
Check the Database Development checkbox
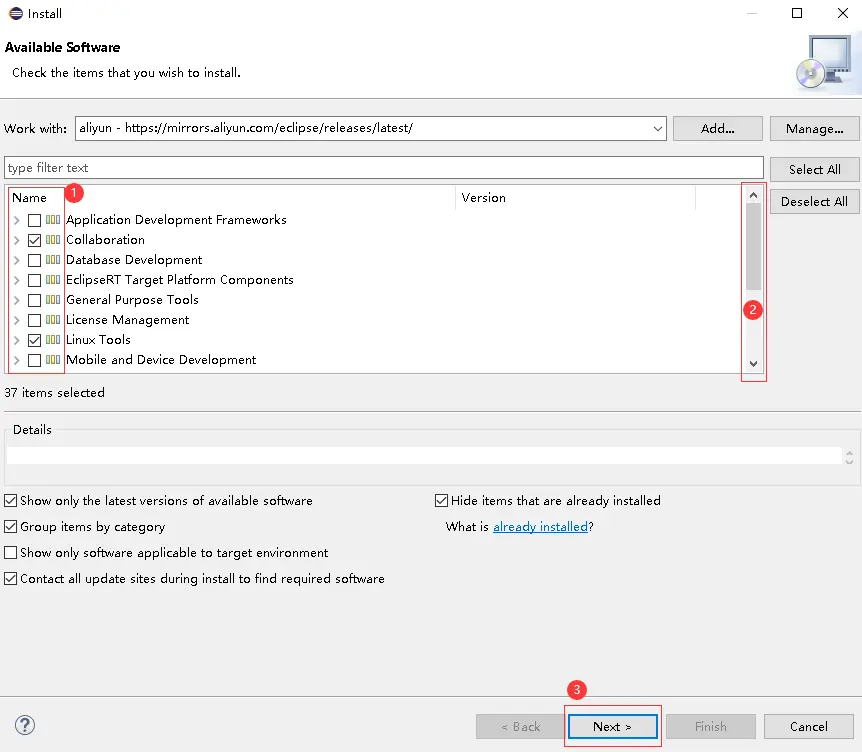[35, 260]
